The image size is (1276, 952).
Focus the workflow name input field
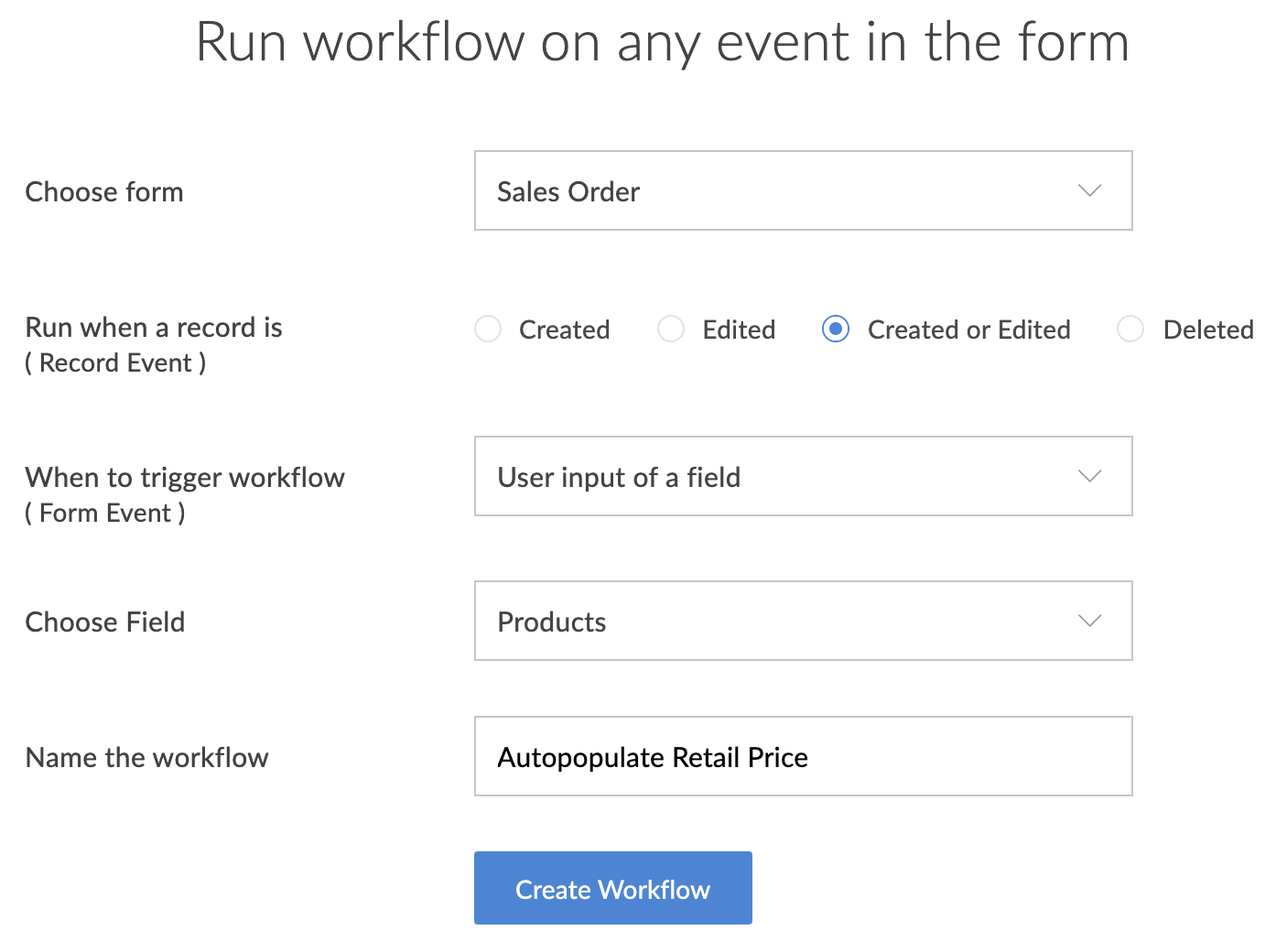tap(802, 756)
